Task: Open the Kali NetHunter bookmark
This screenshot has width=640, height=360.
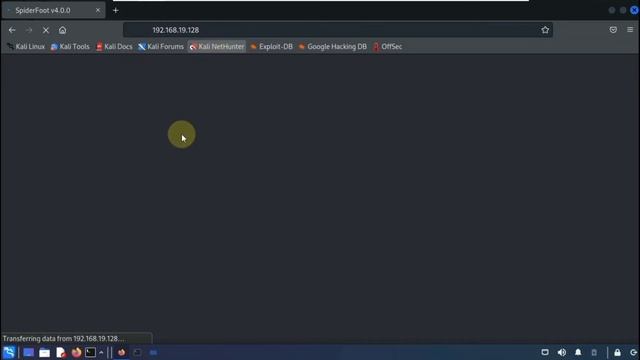Action: tap(217, 47)
